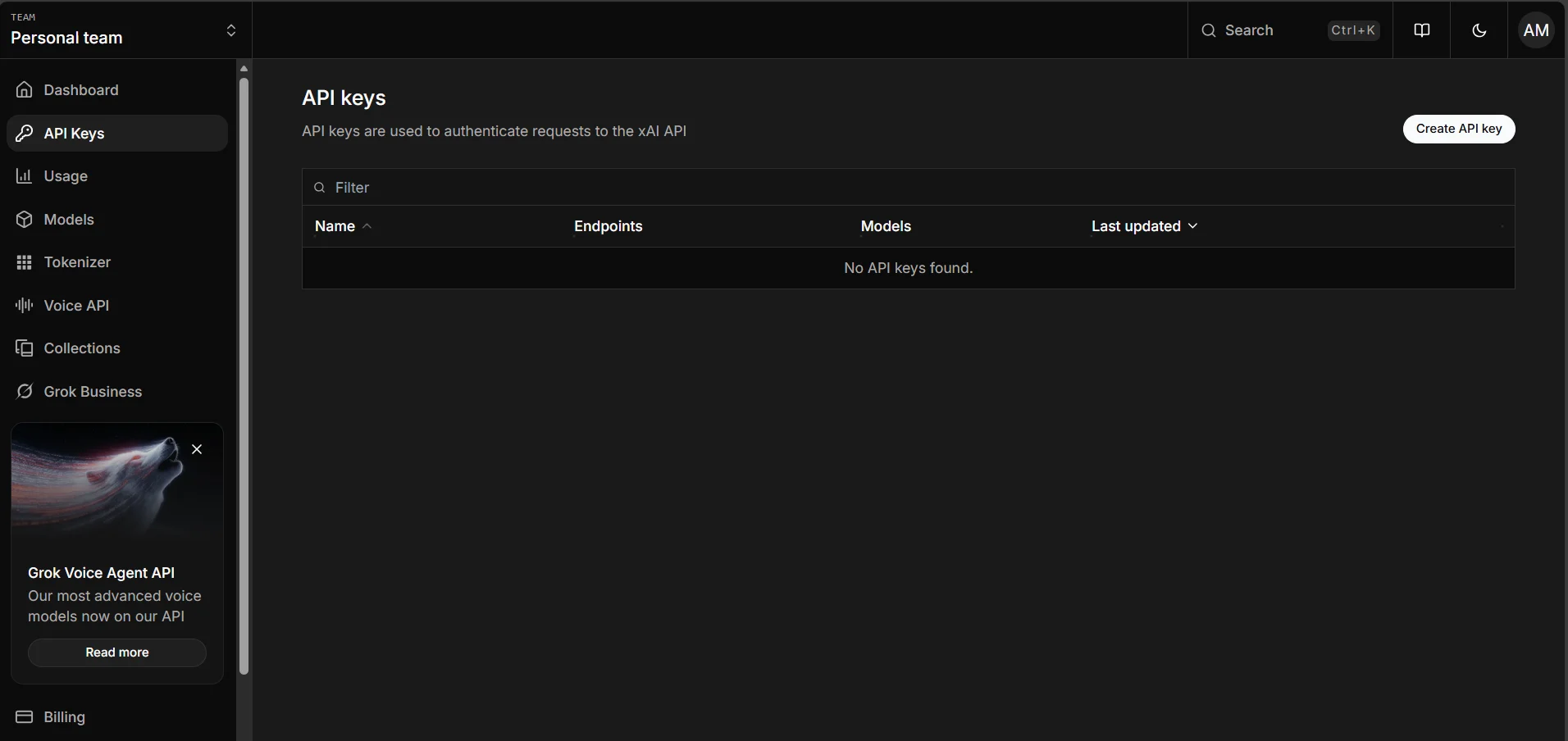Sort by Last updated column chevron
This screenshot has height=741, width=1568.
pos(1192,226)
